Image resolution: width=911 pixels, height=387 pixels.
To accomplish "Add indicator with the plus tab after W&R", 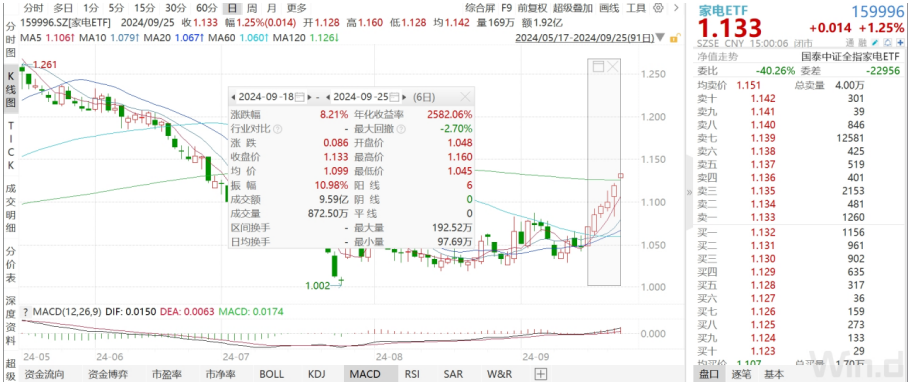I will (x=541, y=374).
